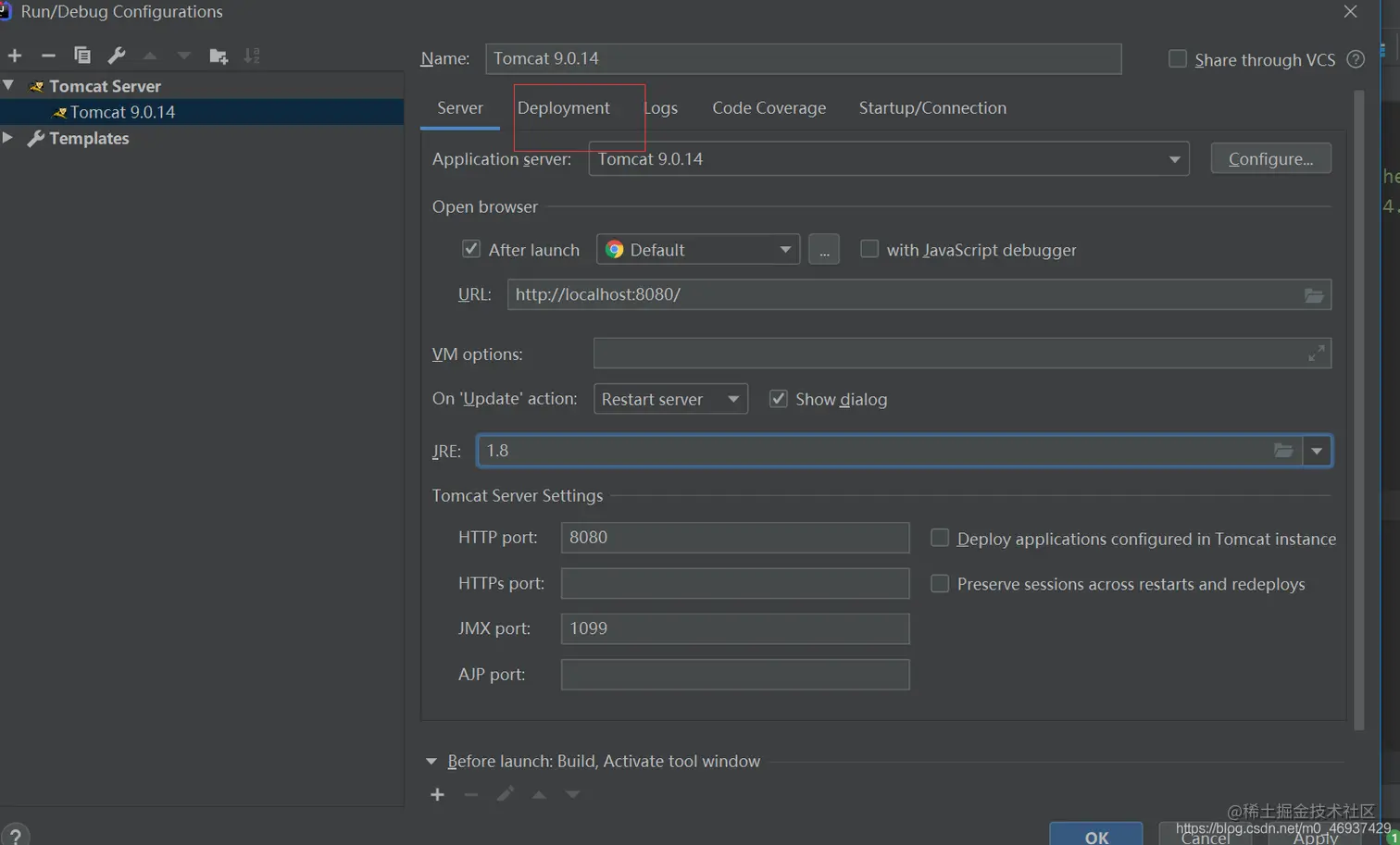Enable with JavaScript debugger
Screen dimensions: 1400x845
(x=869, y=249)
